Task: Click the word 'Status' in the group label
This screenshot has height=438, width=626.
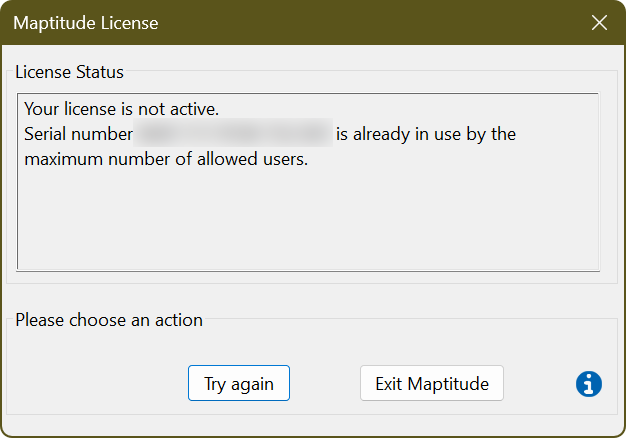Action: coord(100,72)
